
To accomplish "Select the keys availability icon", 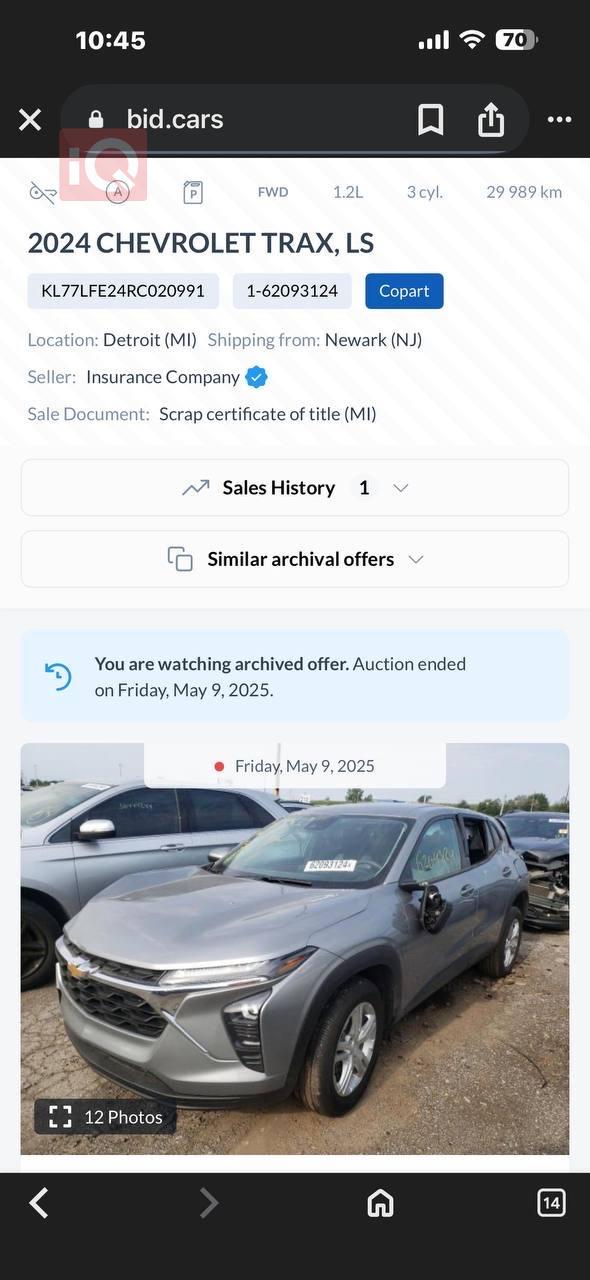I will pos(42,192).
